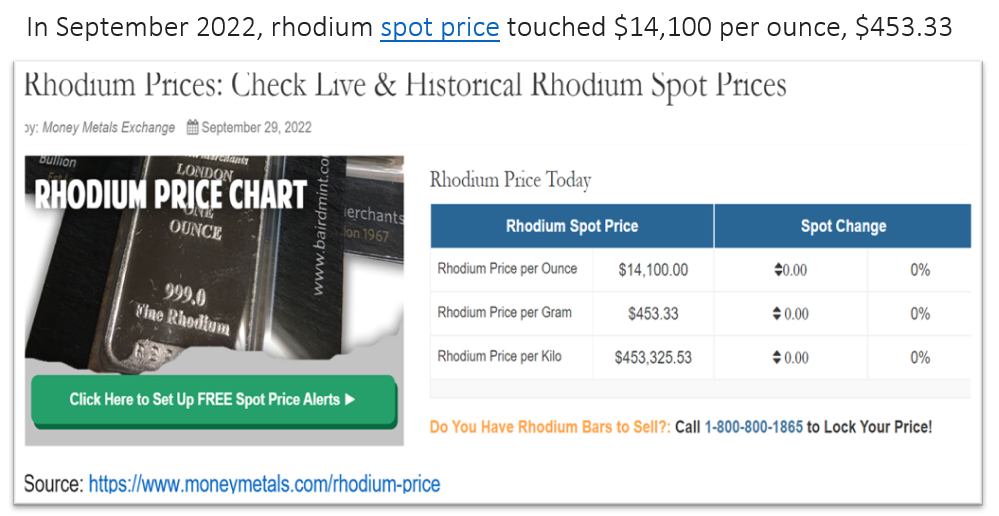This screenshot has height=516, width=999.
Task: Click the calendar icon beside September 29, 2022
Action: (x=192, y=127)
